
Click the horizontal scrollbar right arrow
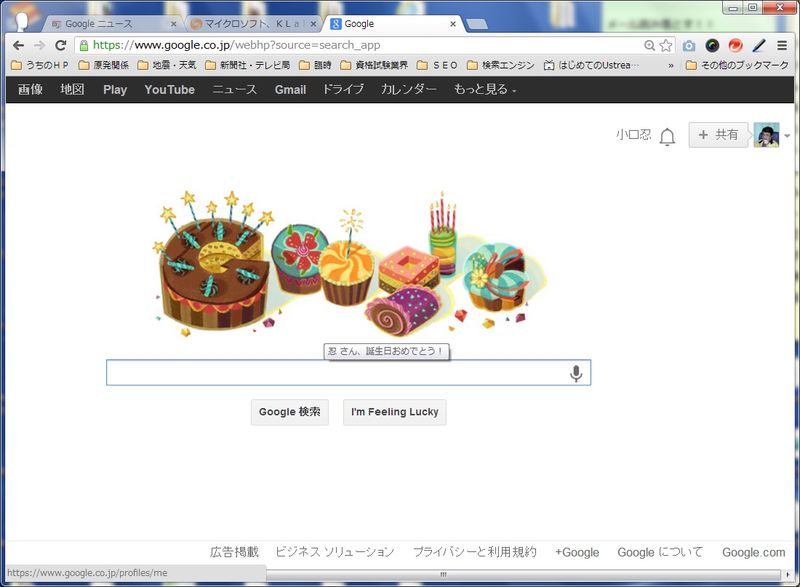788,575
